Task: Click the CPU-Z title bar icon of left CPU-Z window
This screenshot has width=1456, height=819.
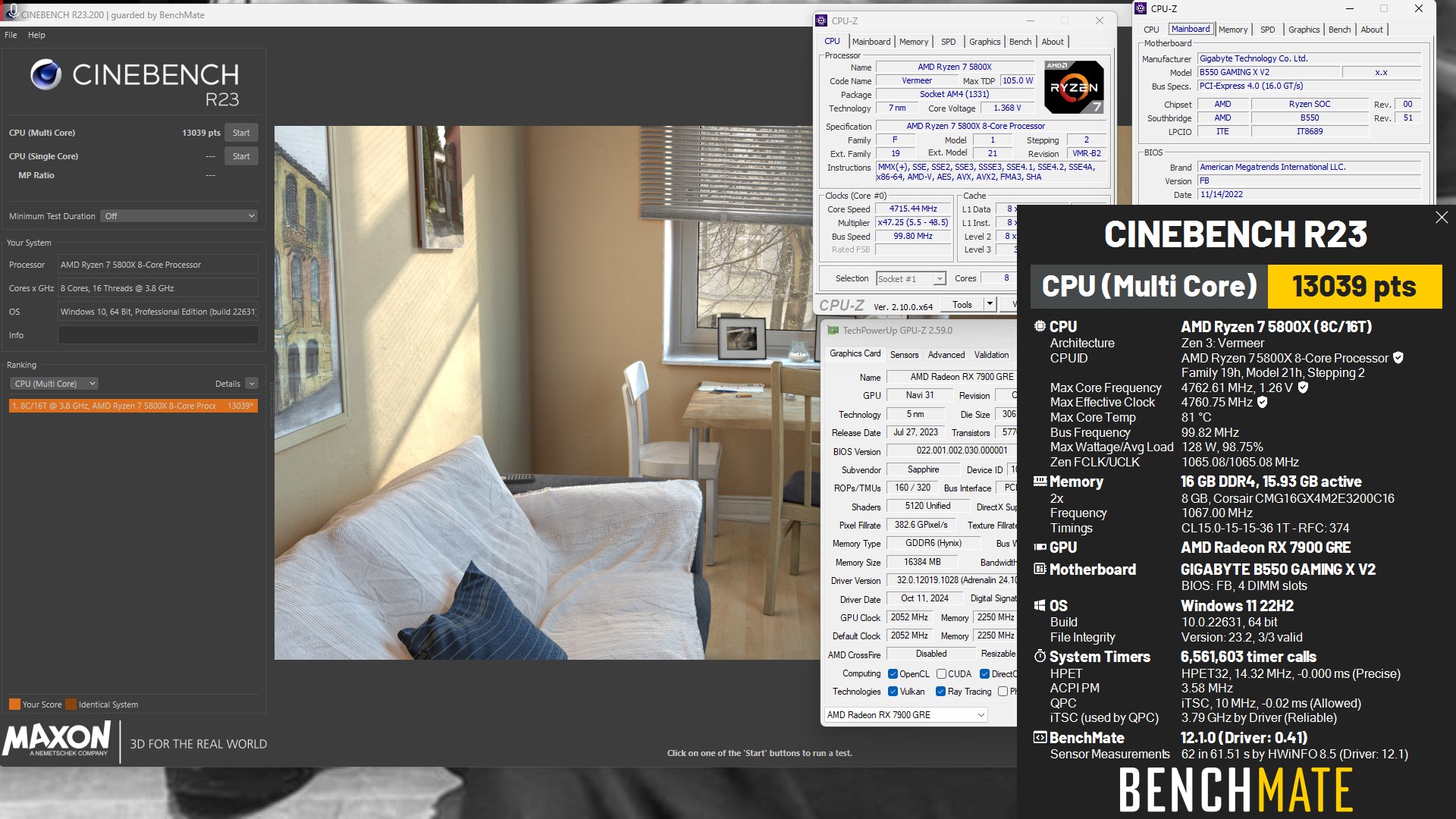Action: 821,20
